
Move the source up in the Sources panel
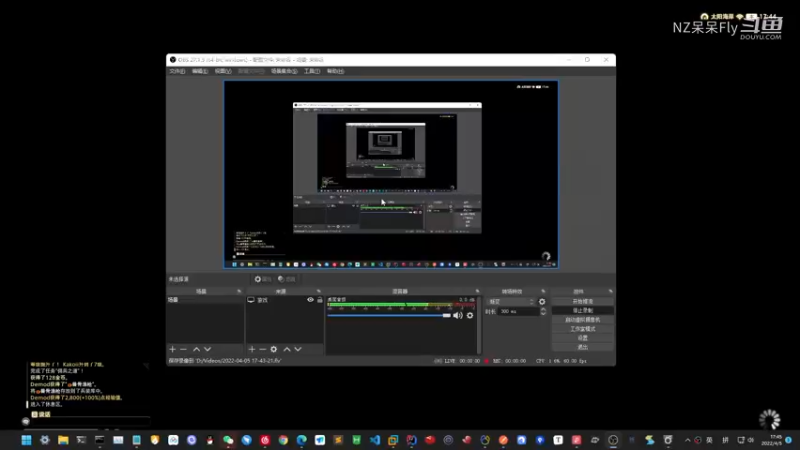point(287,349)
